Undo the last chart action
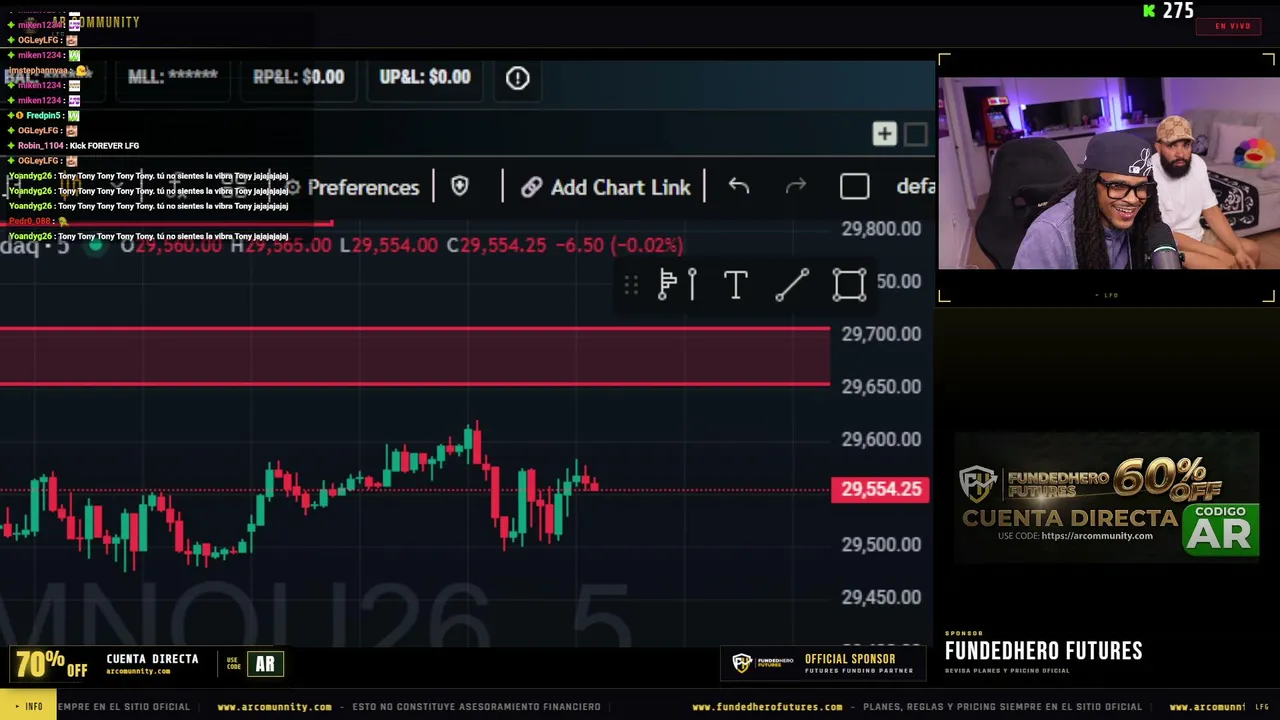The image size is (1280, 720). point(738,186)
